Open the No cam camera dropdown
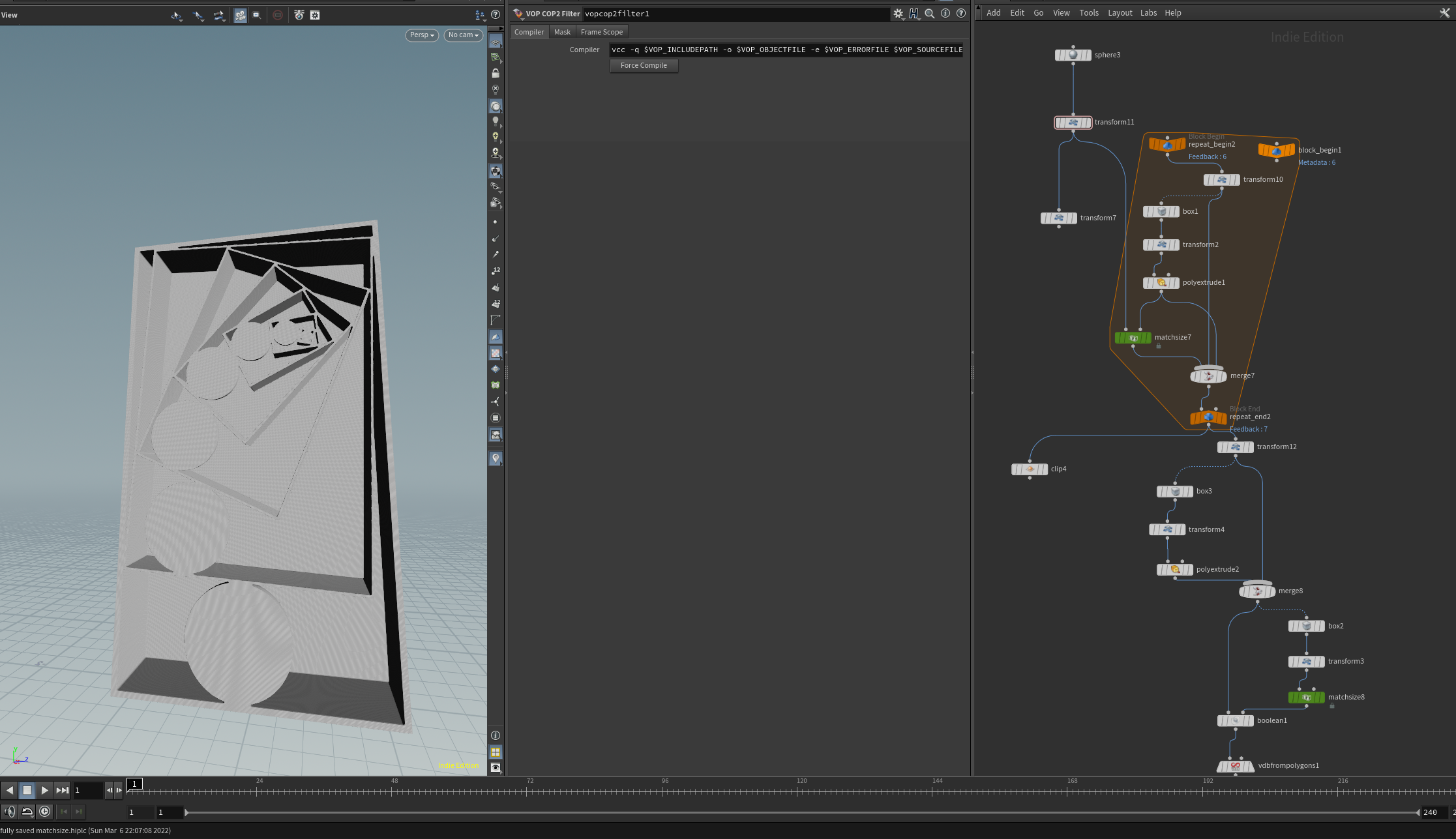 464,35
